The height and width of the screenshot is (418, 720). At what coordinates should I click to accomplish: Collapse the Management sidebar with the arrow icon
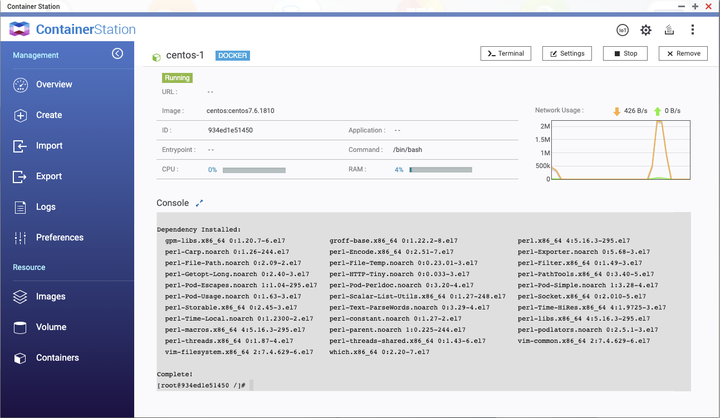118,54
